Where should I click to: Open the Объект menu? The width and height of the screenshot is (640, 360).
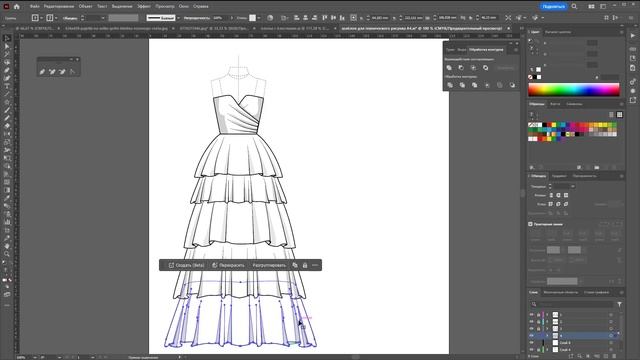point(85,7)
